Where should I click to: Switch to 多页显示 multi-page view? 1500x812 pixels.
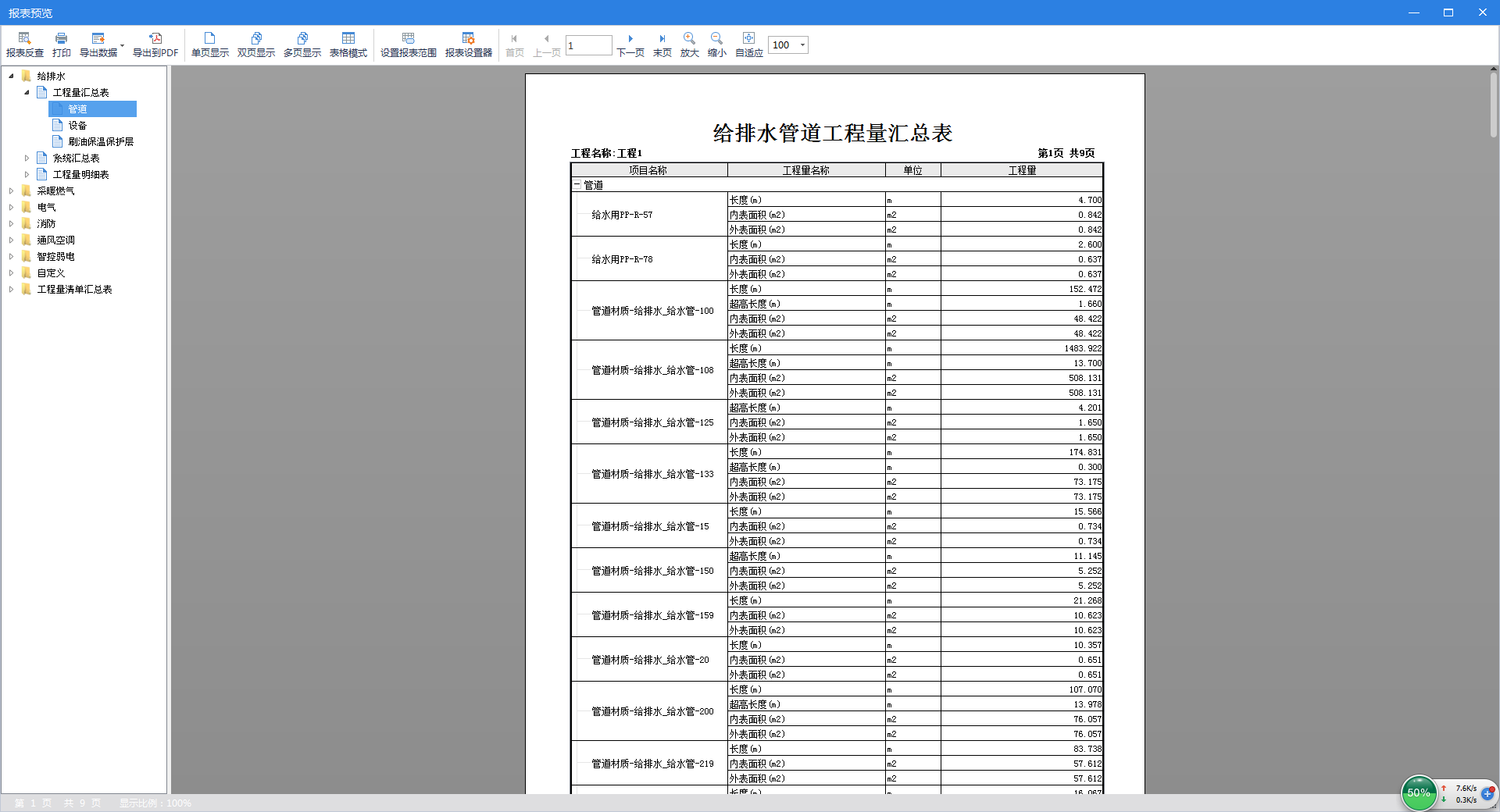coord(302,45)
